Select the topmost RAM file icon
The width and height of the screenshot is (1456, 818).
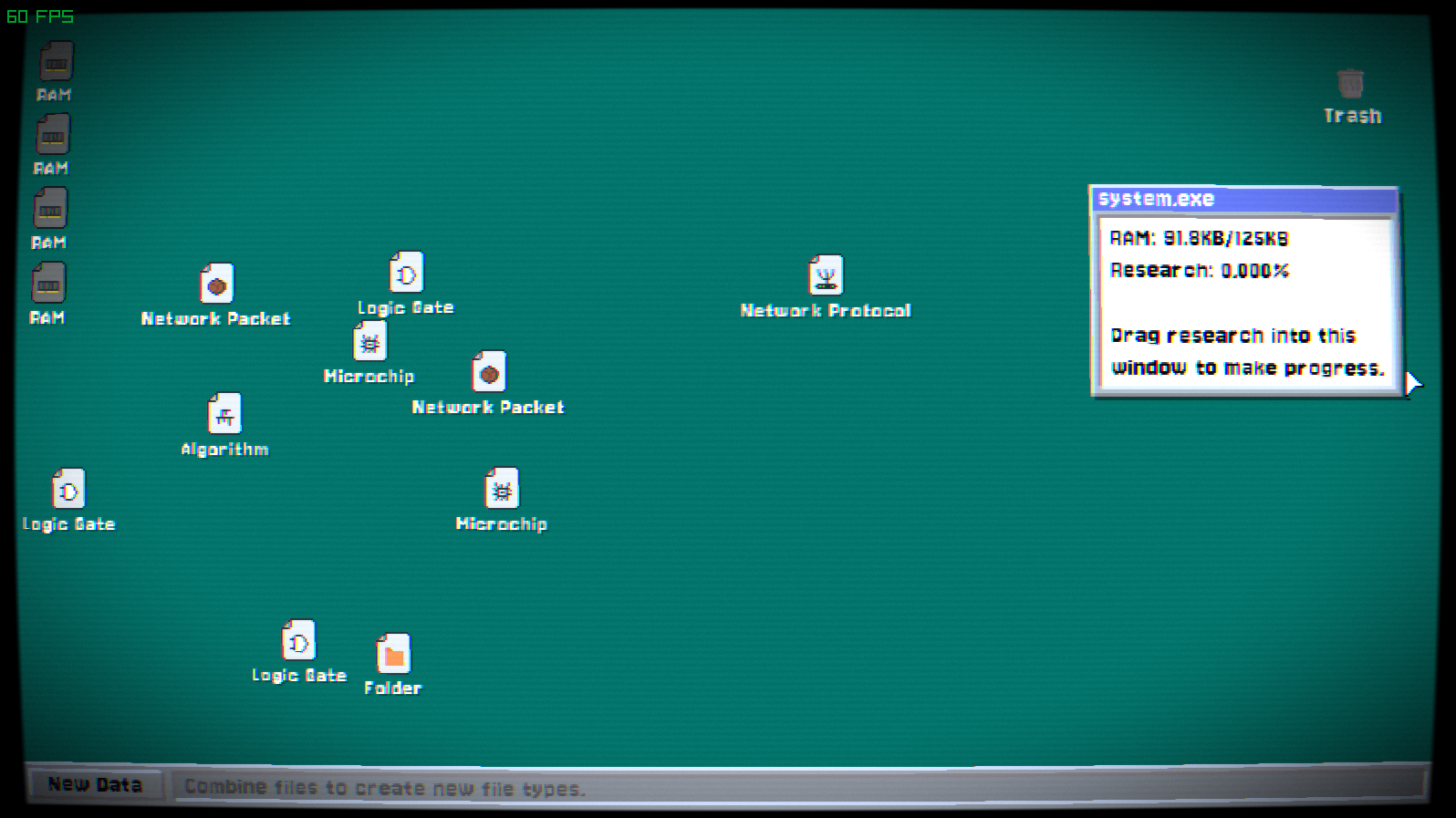click(x=56, y=62)
